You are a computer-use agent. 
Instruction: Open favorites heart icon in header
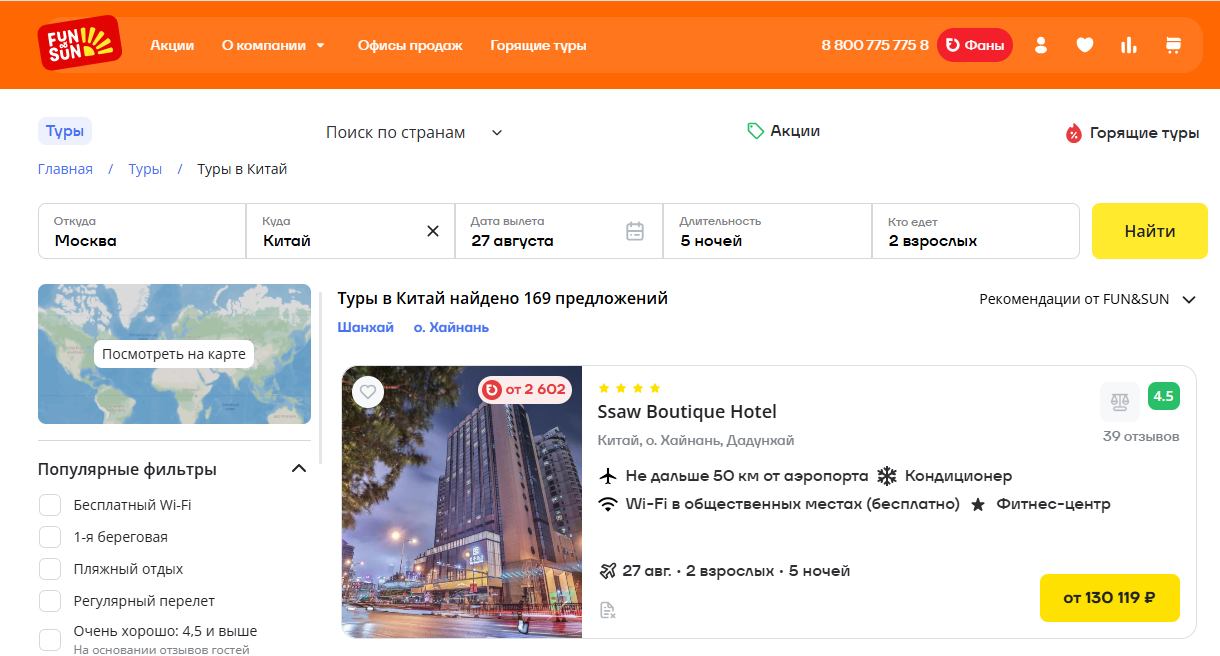click(x=1085, y=45)
